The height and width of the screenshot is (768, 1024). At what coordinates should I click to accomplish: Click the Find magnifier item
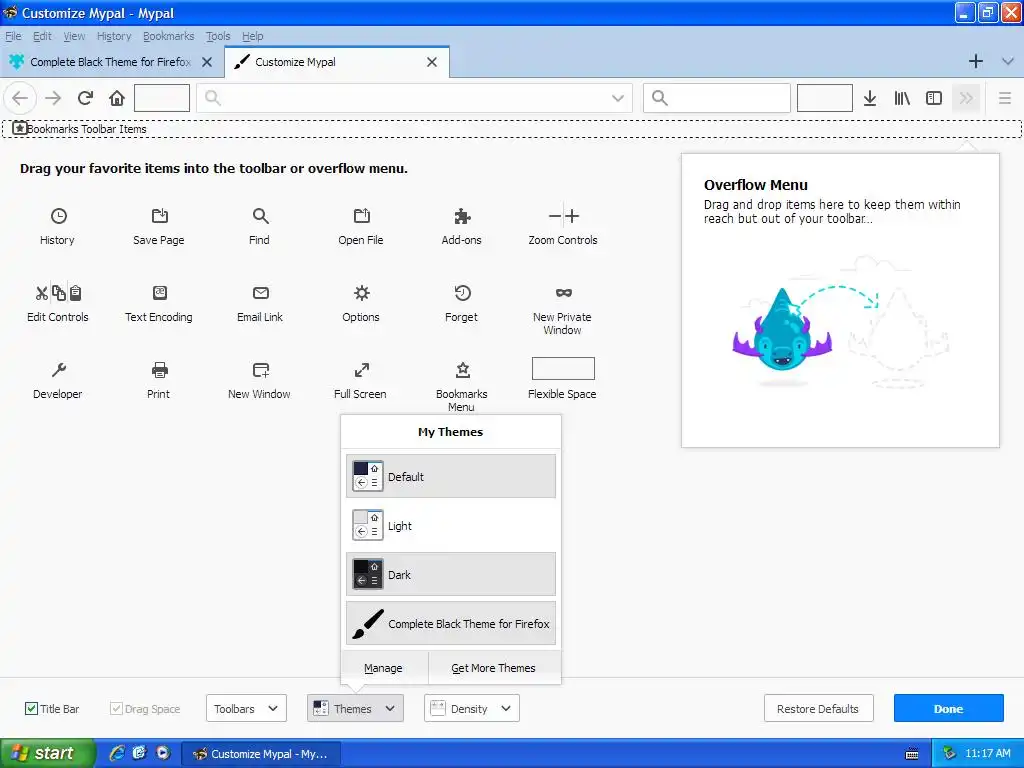[260, 216]
